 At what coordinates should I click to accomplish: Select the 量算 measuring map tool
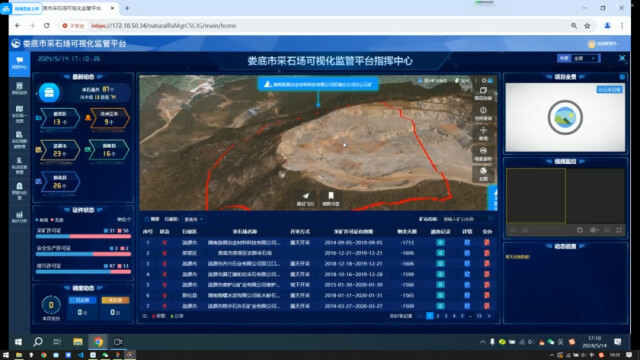pos(483,133)
